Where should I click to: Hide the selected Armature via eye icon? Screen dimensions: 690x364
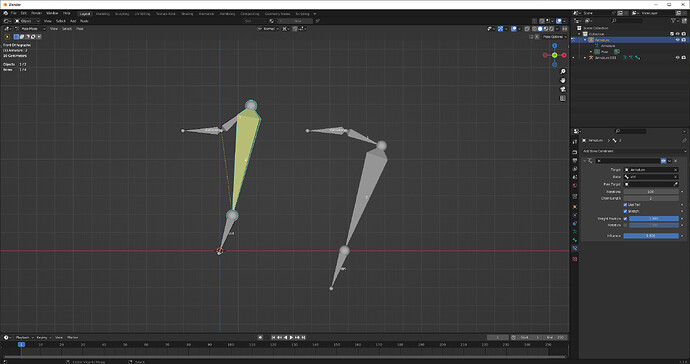tap(678, 40)
